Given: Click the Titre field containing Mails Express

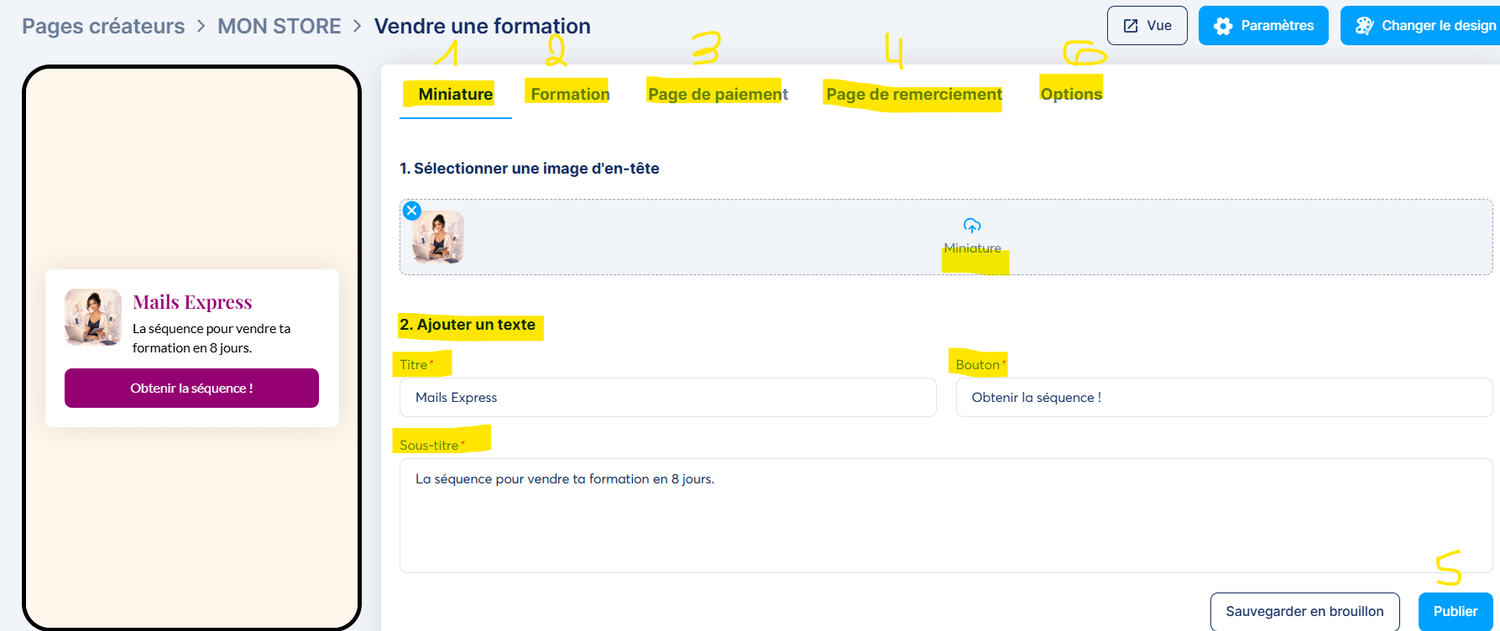Looking at the screenshot, I should click(x=668, y=397).
